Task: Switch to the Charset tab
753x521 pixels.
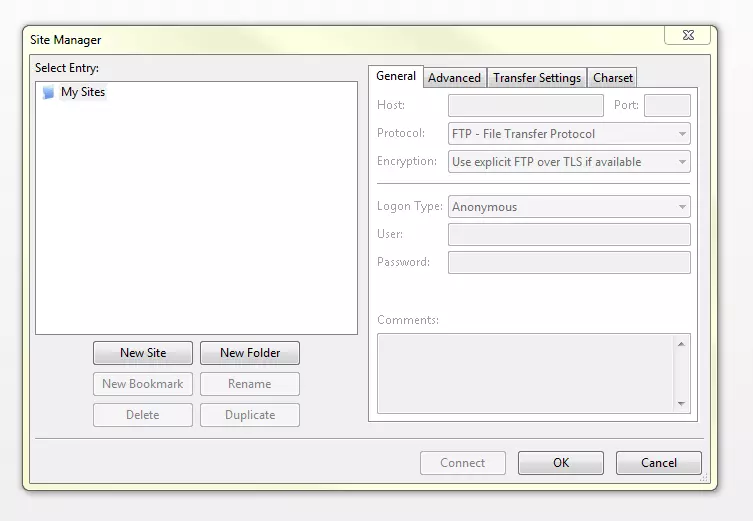Action: point(612,78)
